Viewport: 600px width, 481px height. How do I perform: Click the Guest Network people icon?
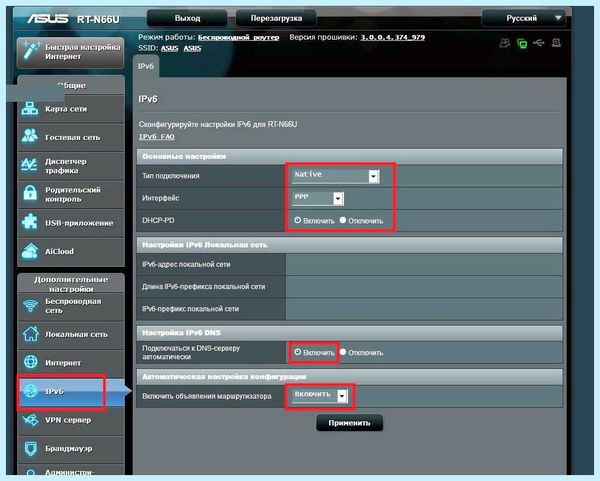(x=30, y=136)
